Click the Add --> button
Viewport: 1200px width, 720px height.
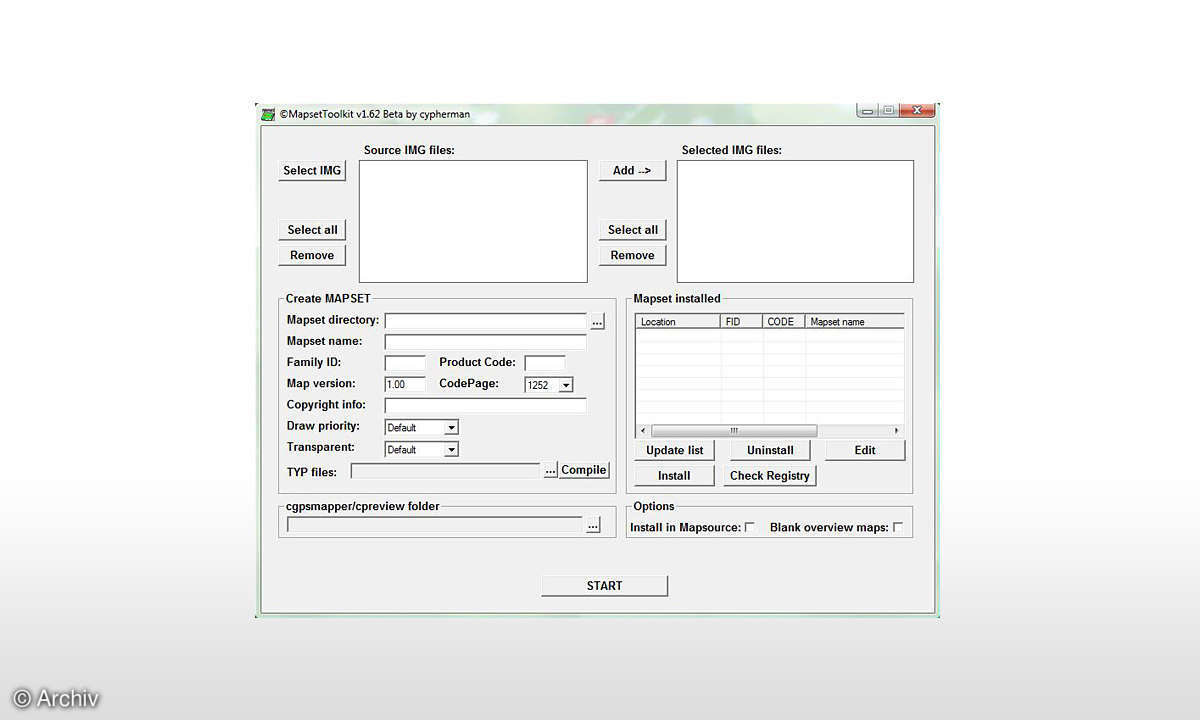pyautogui.click(x=632, y=170)
